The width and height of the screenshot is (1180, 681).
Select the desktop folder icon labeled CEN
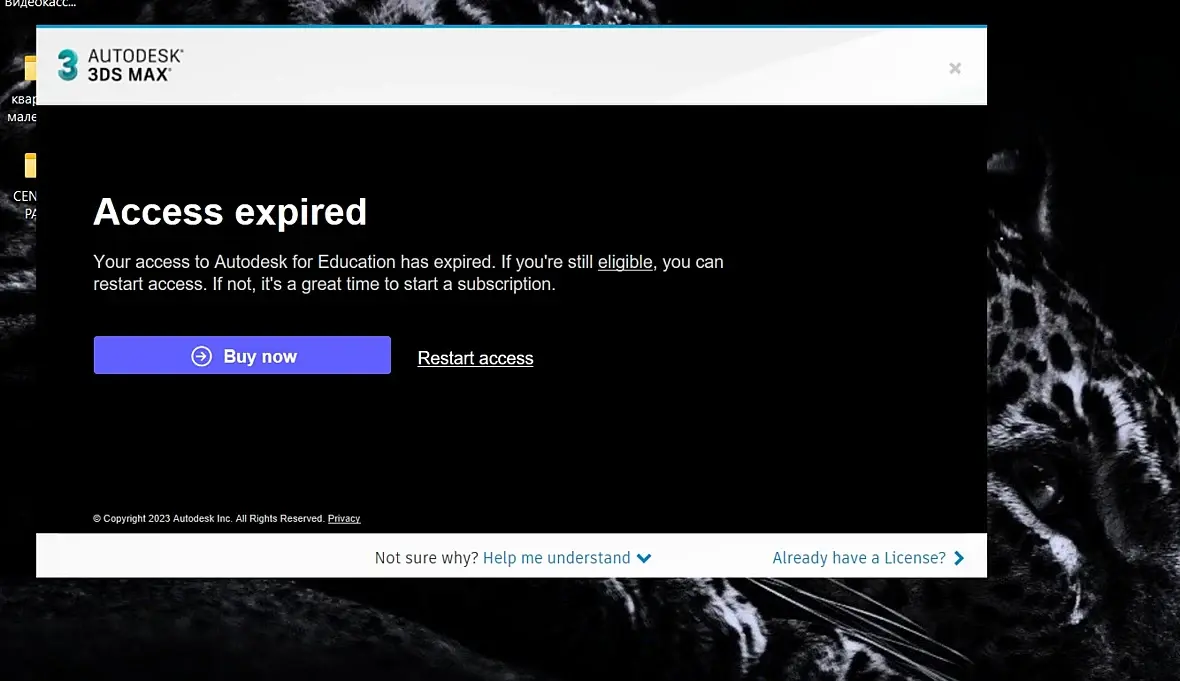click(30, 166)
